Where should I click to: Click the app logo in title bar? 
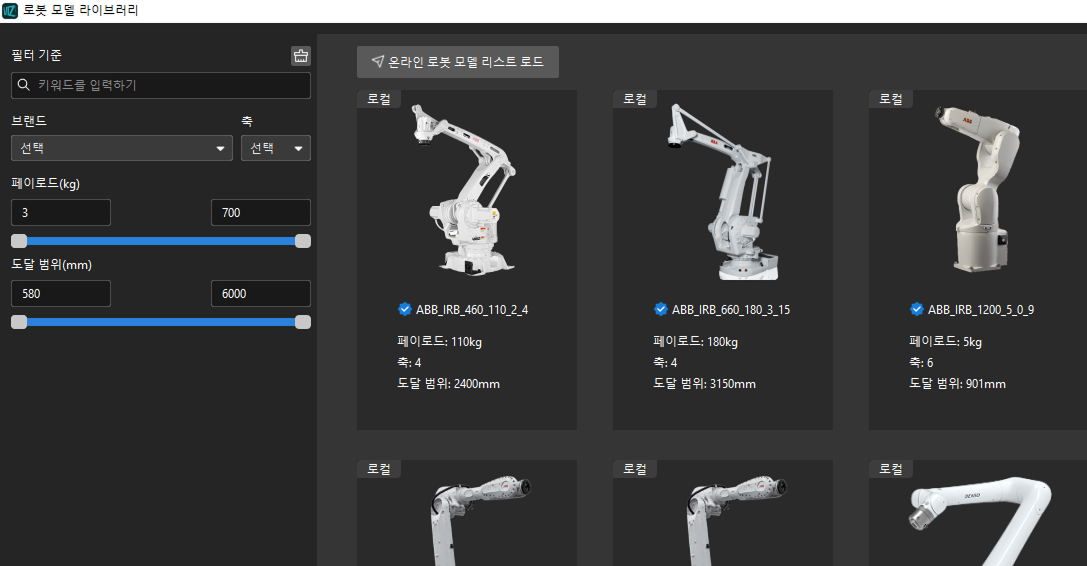point(10,11)
